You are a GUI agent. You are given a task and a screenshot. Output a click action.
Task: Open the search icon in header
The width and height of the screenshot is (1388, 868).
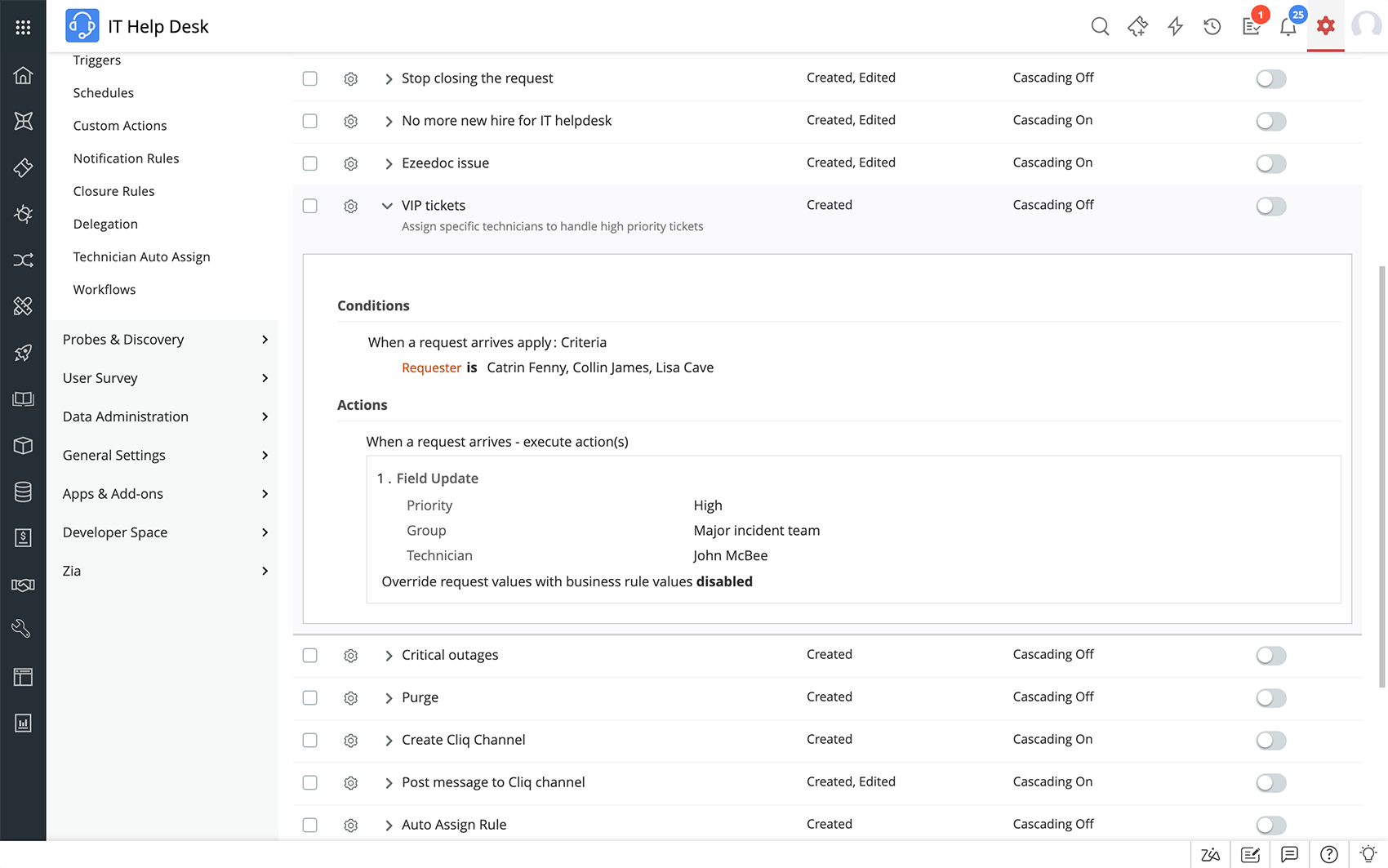coord(1100,27)
